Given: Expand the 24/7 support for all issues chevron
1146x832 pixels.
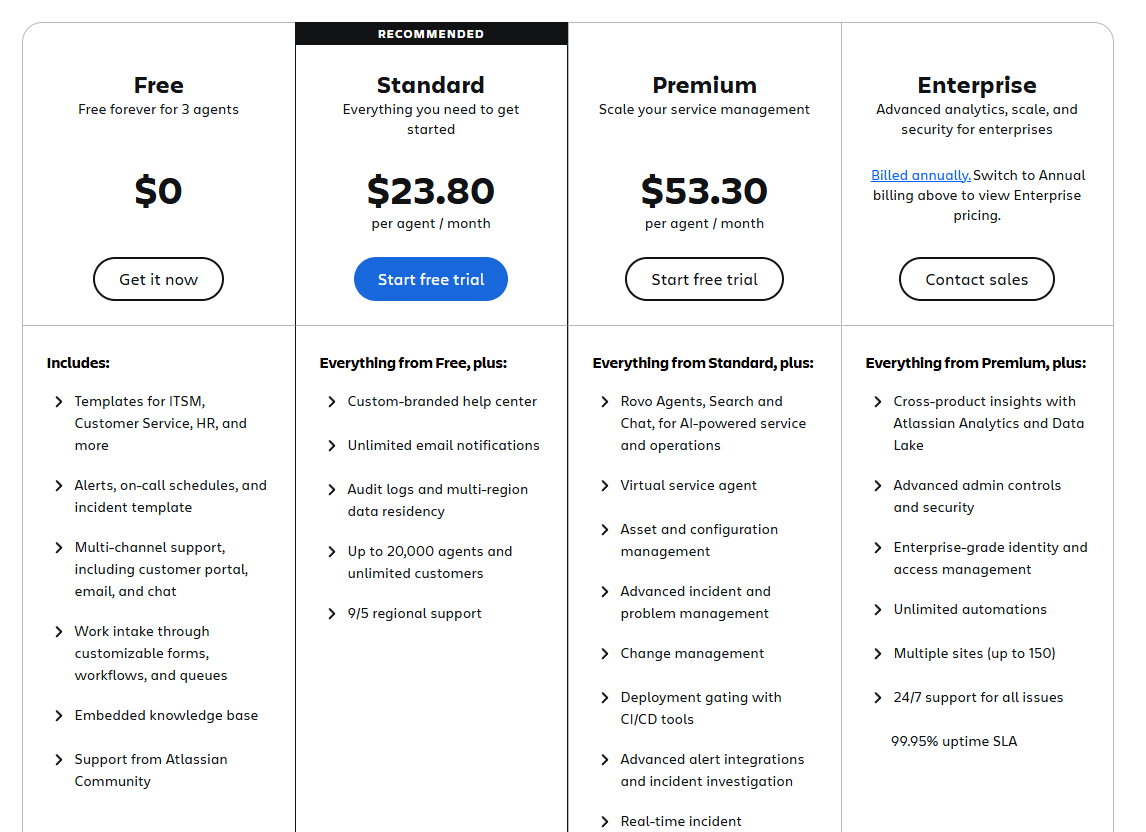Looking at the screenshot, I should [878, 698].
